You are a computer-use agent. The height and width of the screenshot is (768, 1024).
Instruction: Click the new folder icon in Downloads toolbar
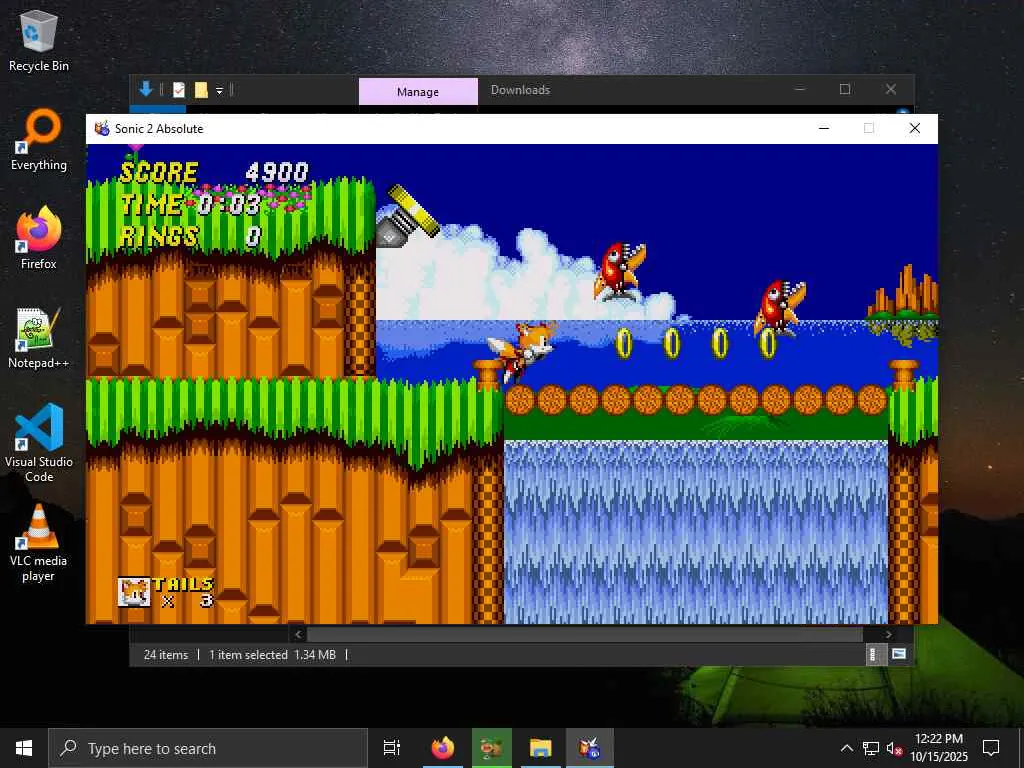pos(201,90)
